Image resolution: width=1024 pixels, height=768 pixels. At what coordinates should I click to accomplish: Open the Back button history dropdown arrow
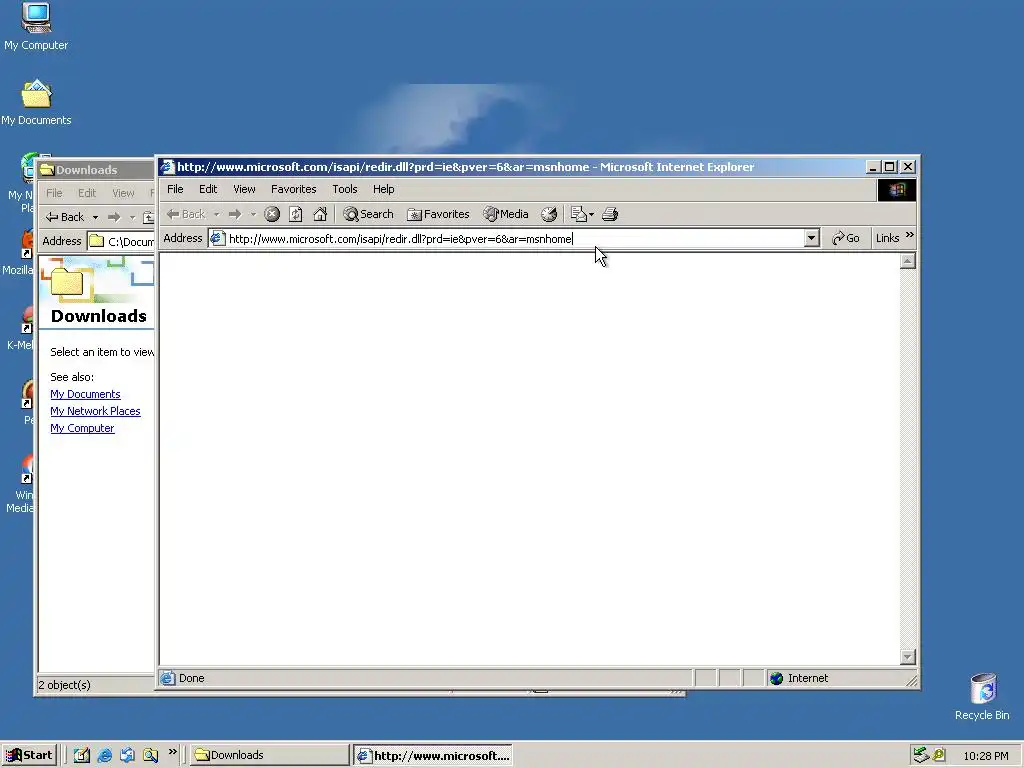216,214
